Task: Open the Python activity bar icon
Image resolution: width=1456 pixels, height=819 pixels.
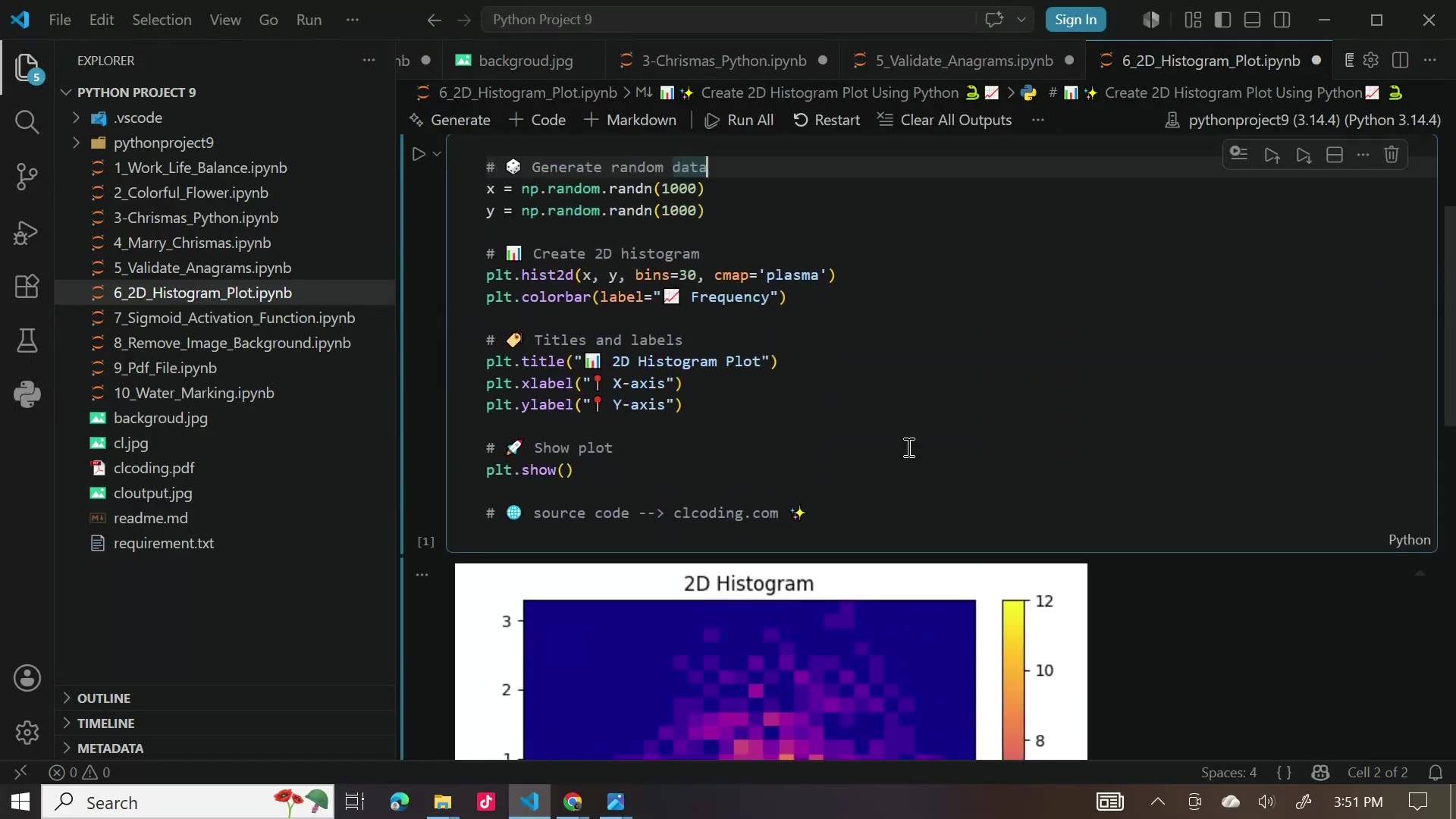Action: (x=27, y=394)
